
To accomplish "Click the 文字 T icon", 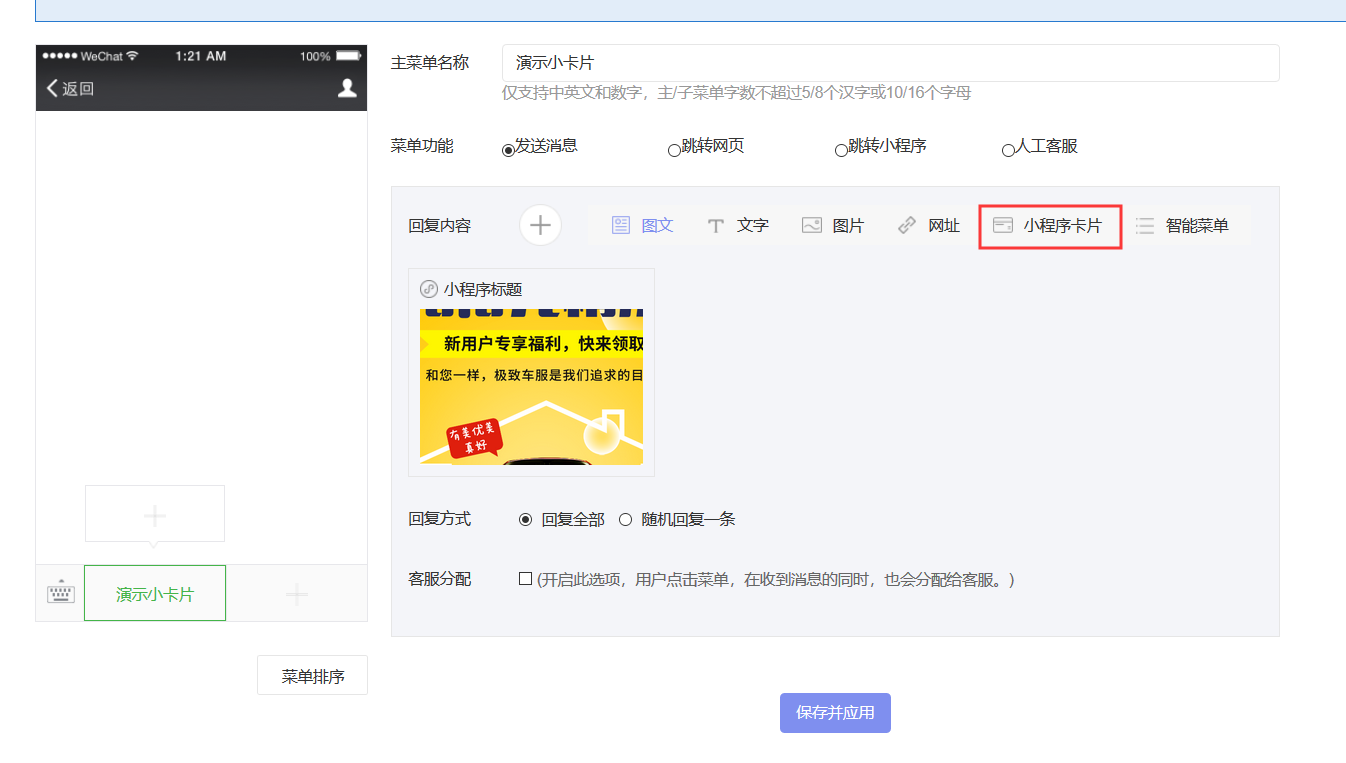I will [x=715, y=225].
